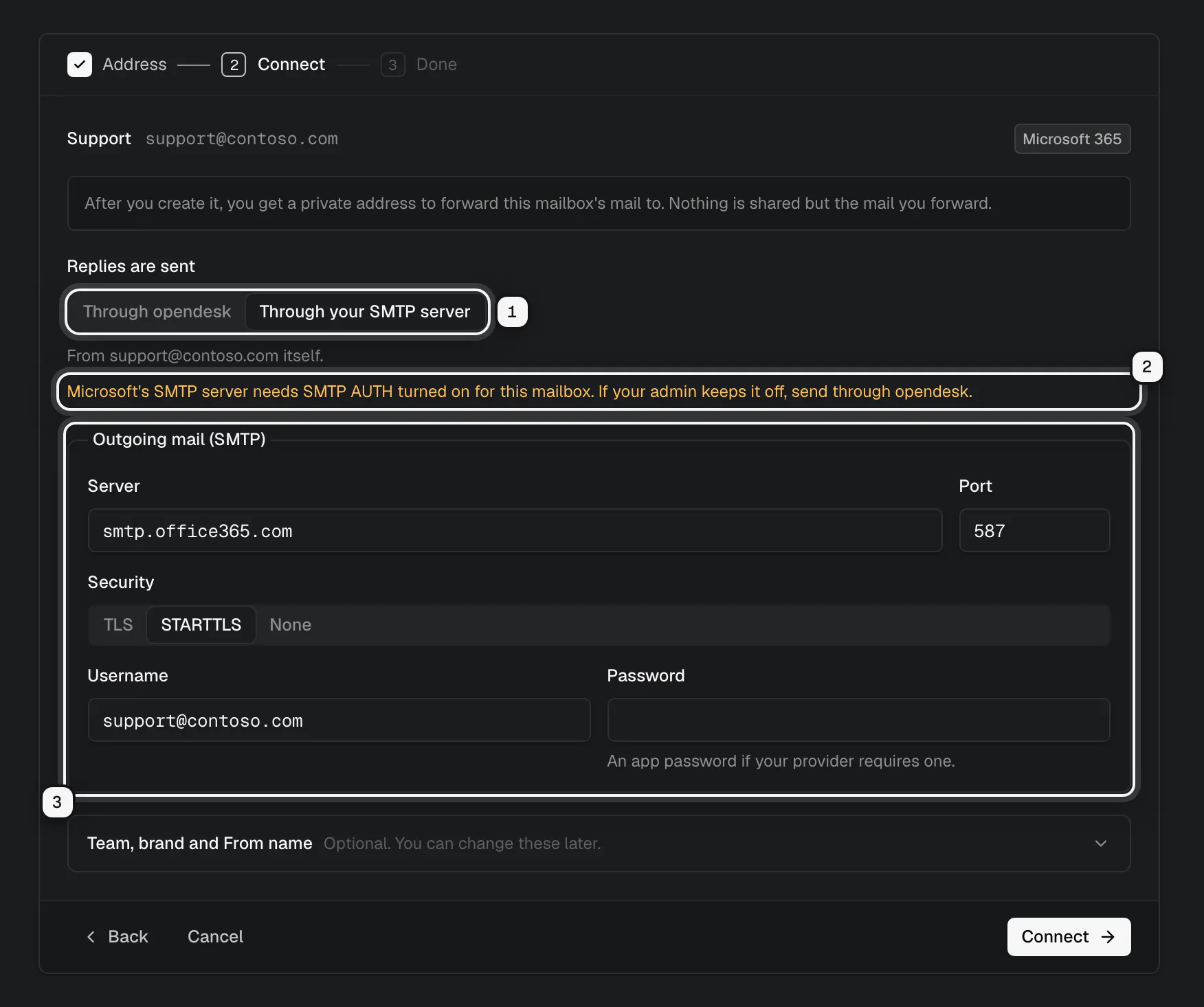This screenshot has height=1007, width=1204.
Task: Select Through your SMTP server option
Action: click(x=365, y=312)
